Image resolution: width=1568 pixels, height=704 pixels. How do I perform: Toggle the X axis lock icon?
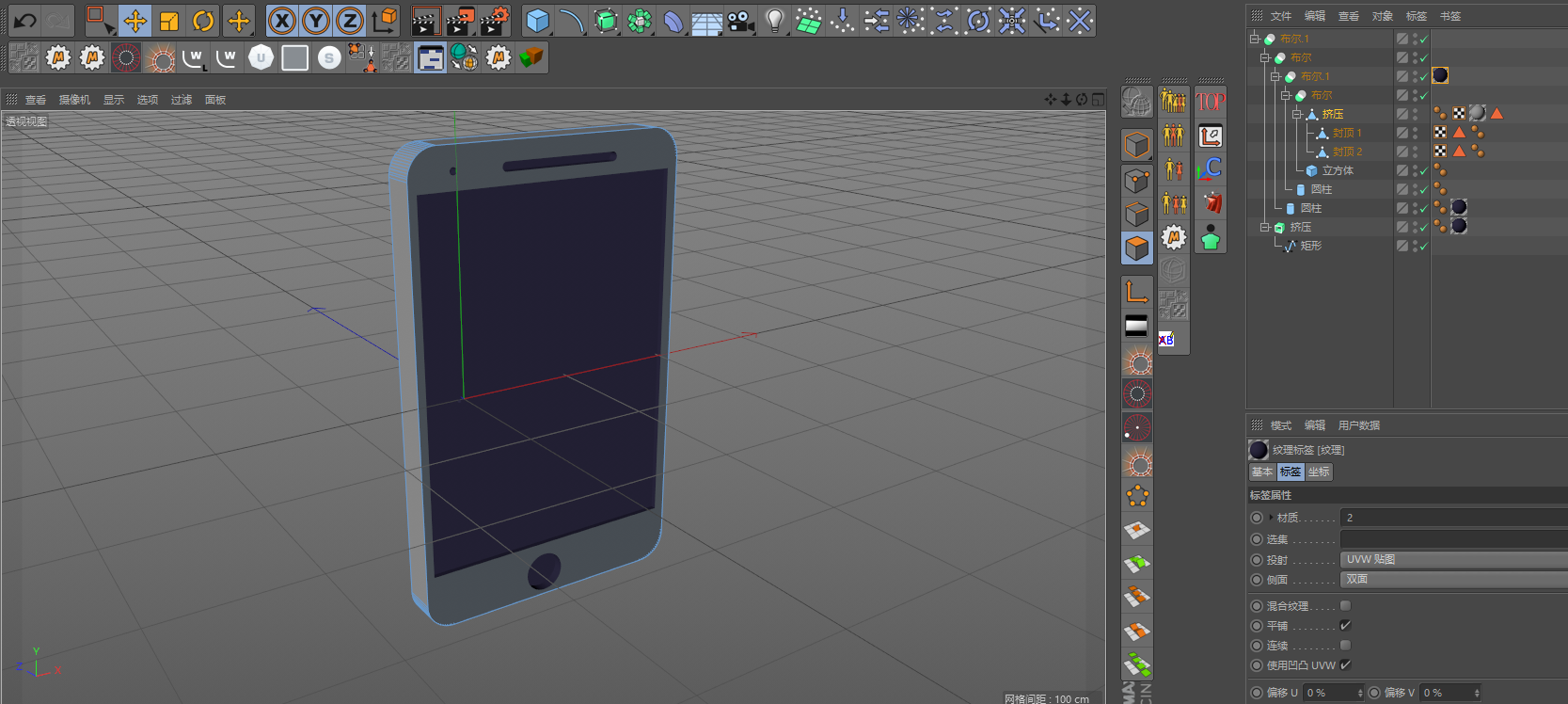click(x=282, y=21)
